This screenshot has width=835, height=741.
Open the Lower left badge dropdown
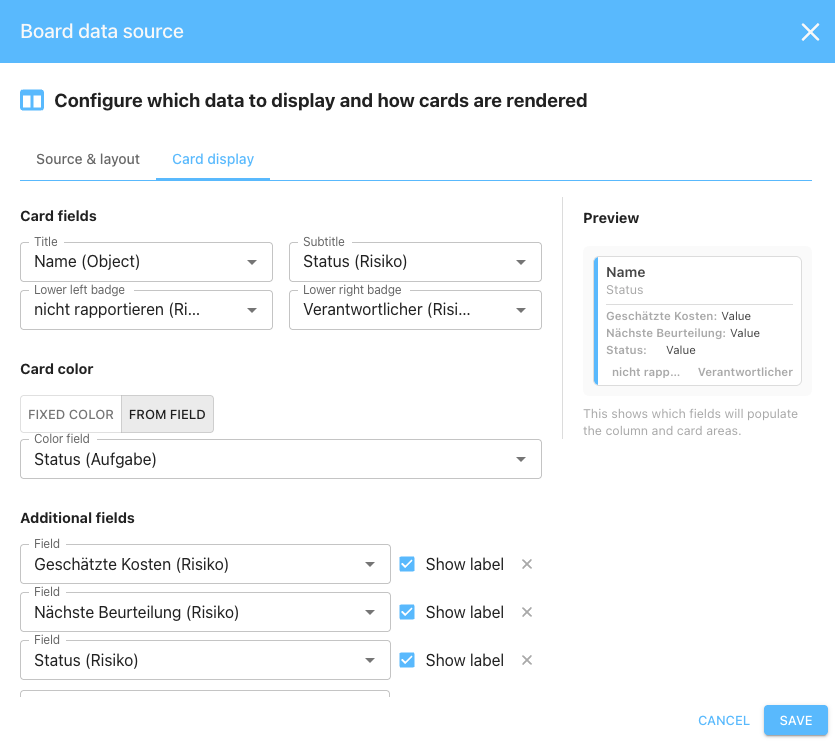[146, 310]
